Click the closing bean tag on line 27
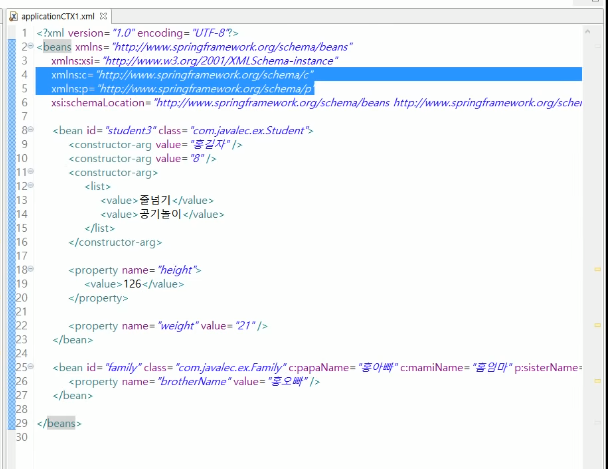 point(73,396)
